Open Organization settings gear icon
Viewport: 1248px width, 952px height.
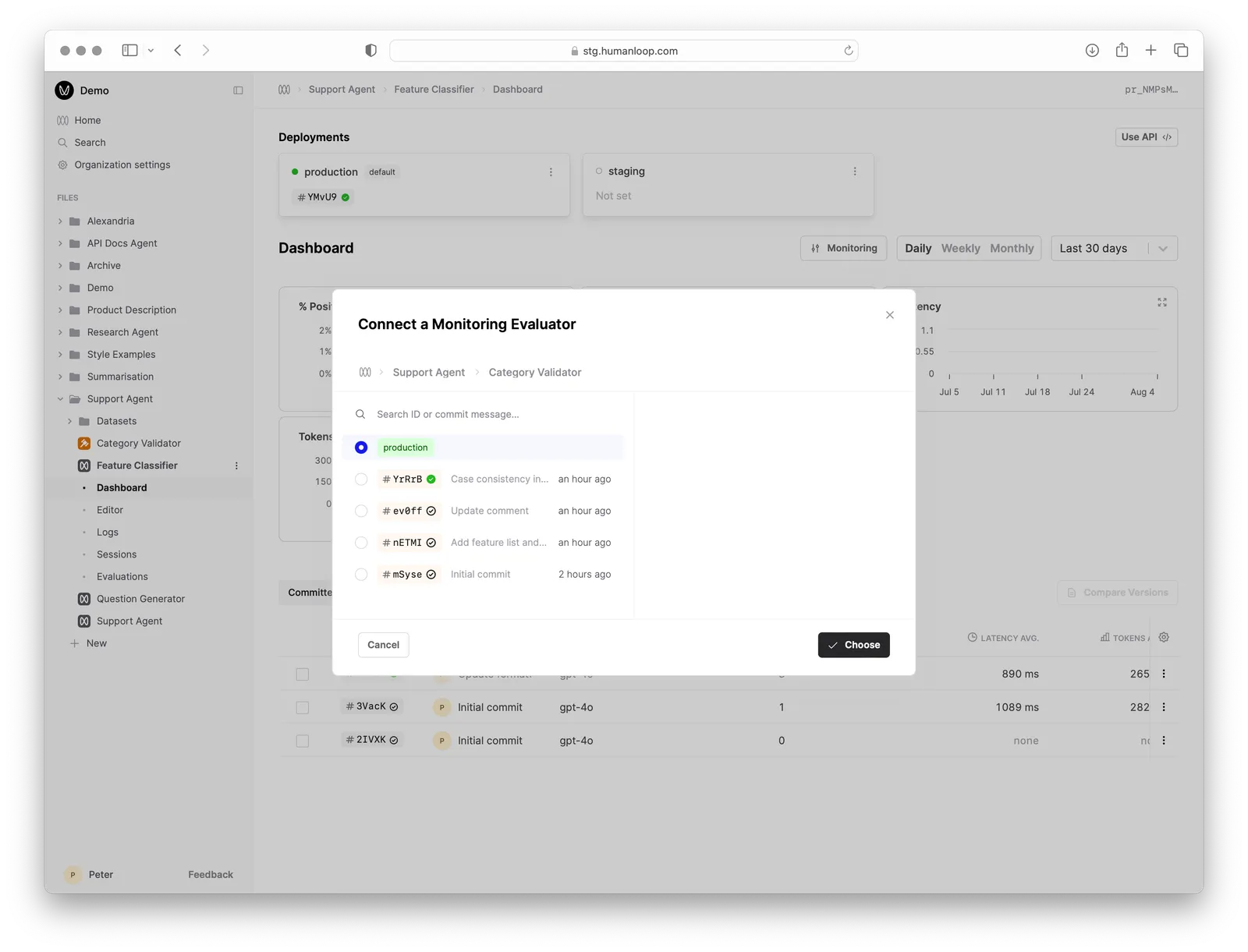[x=62, y=165]
